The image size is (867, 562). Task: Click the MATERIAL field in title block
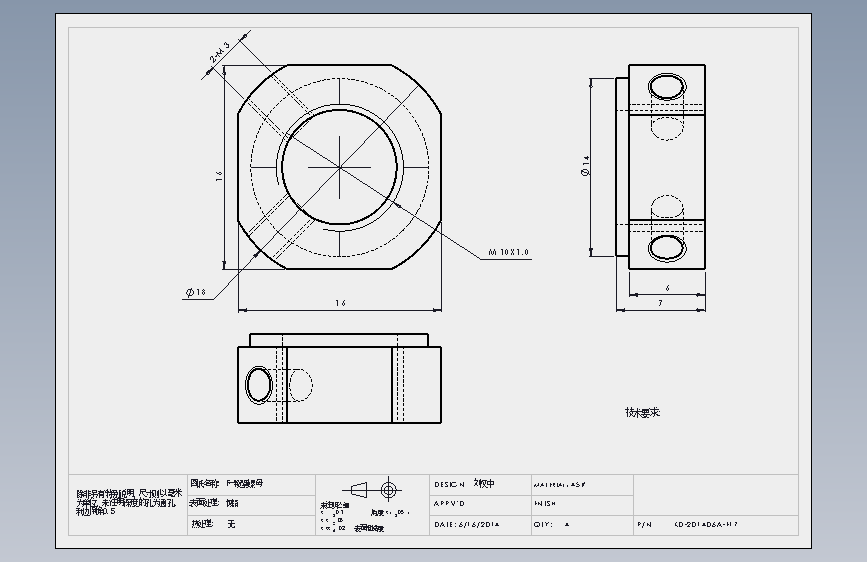[582, 485]
